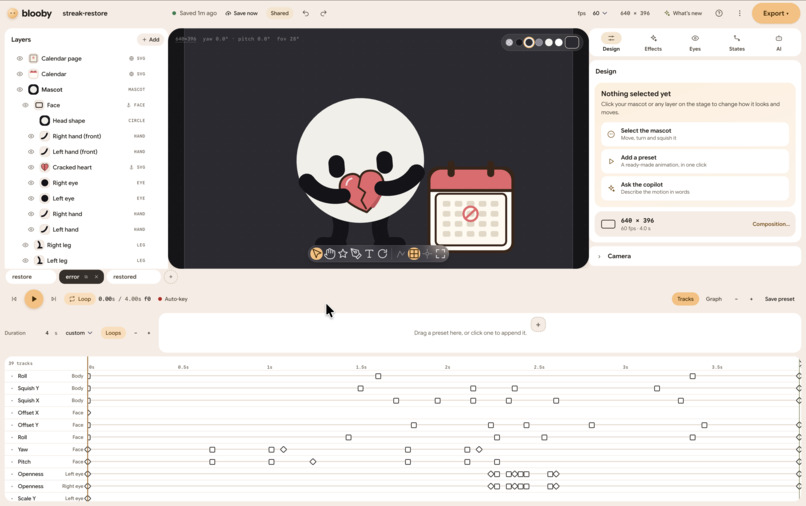
Task: Switch to the States tab
Action: click(x=737, y=43)
